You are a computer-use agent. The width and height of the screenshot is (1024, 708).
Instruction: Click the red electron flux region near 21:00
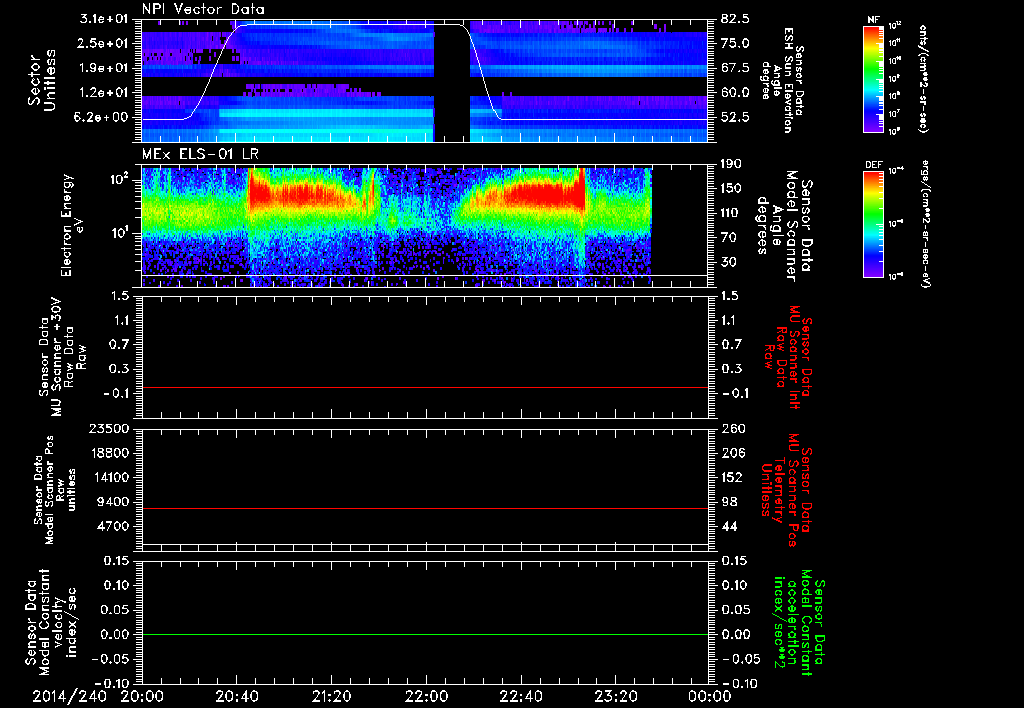(x=304, y=195)
